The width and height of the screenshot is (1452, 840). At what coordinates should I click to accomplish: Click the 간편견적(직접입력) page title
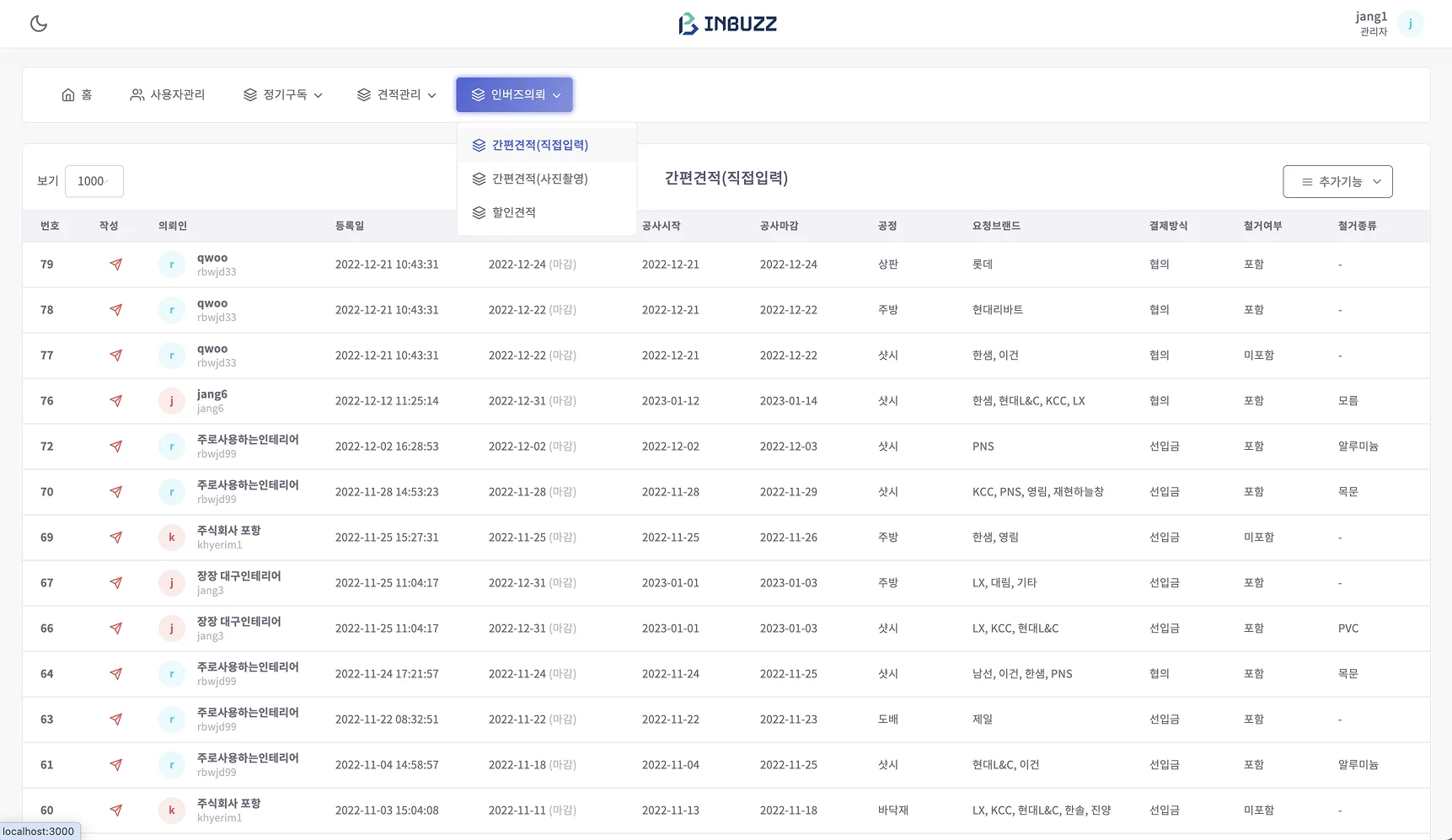point(726,178)
